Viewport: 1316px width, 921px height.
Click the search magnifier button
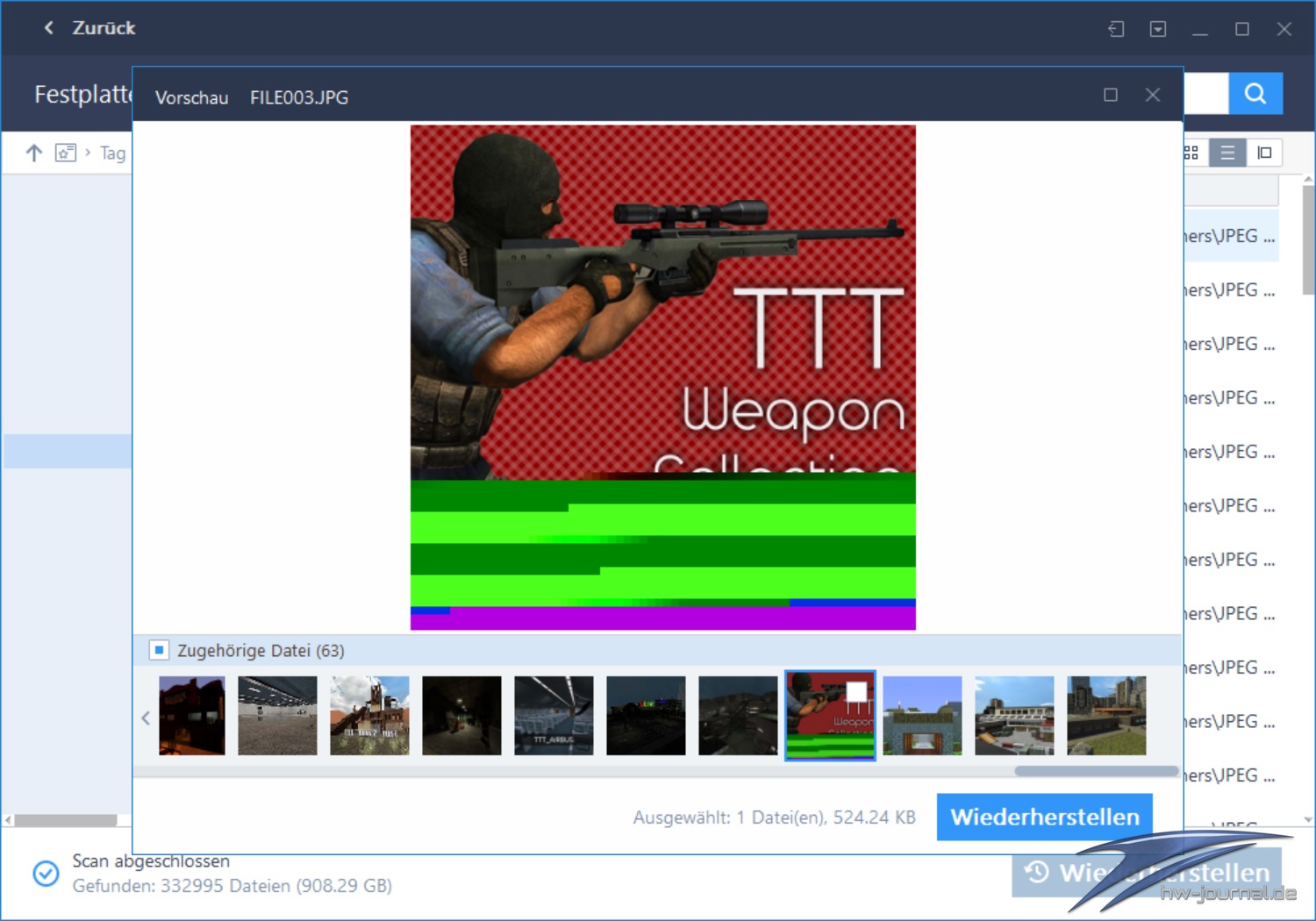tap(1255, 94)
